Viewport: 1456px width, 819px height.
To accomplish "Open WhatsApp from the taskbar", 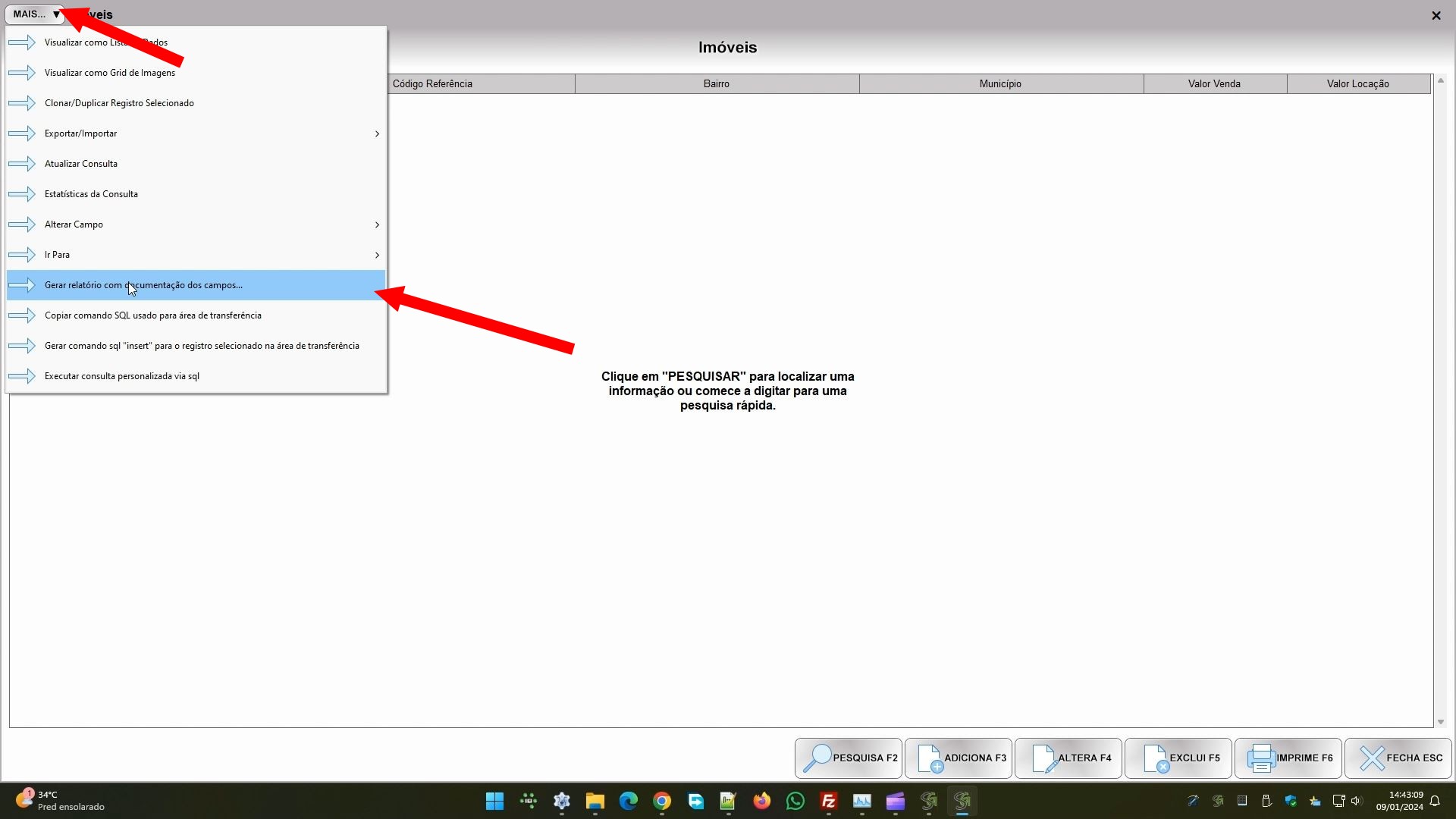I will point(795,802).
